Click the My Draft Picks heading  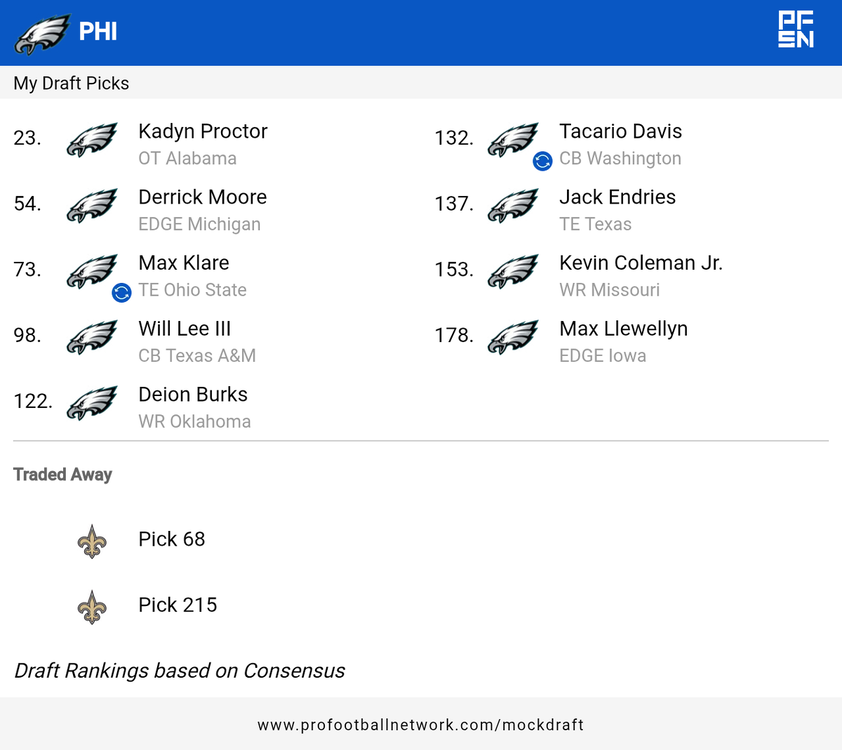coord(71,83)
